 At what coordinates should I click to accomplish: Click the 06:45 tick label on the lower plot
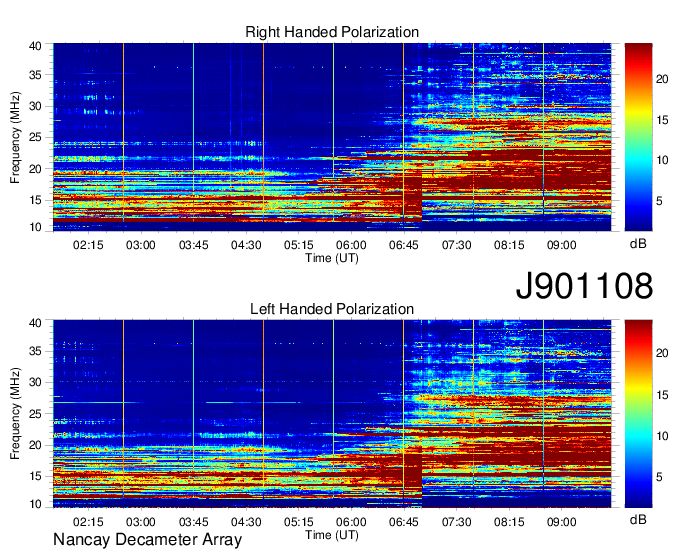pos(404,522)
